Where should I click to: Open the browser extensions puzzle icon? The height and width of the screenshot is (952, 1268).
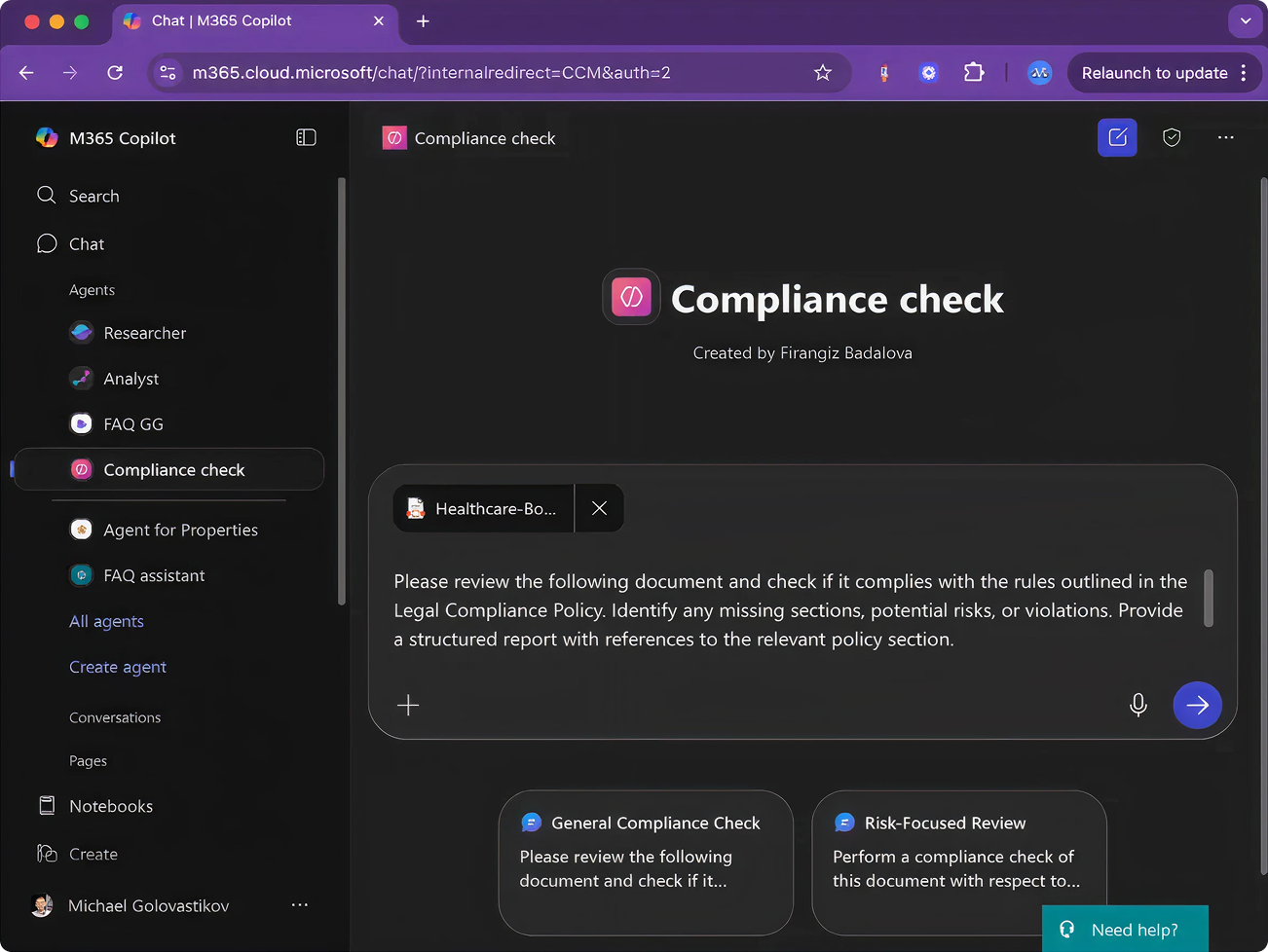click(974, 72)
